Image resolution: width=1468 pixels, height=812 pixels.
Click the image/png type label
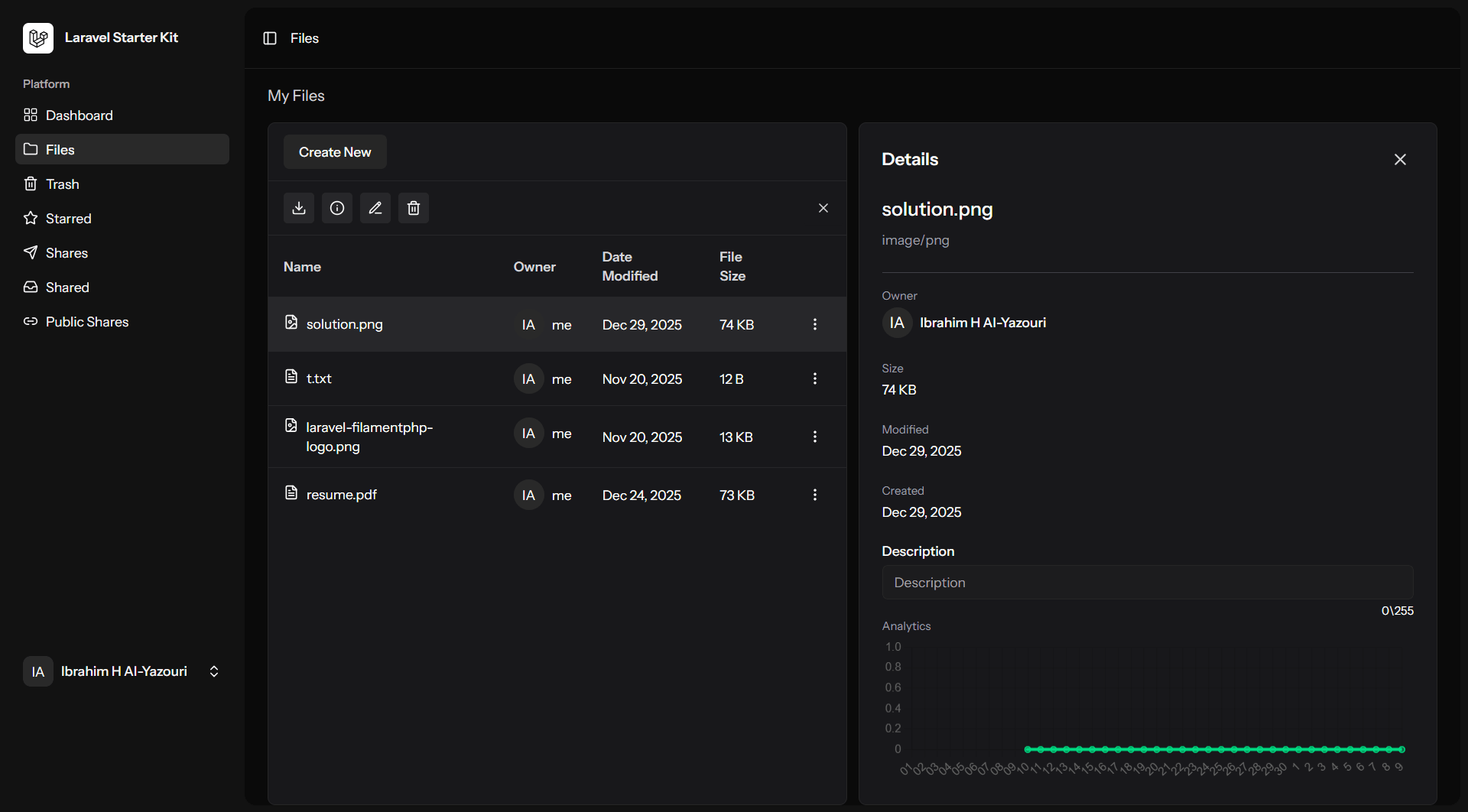point(915,240)
